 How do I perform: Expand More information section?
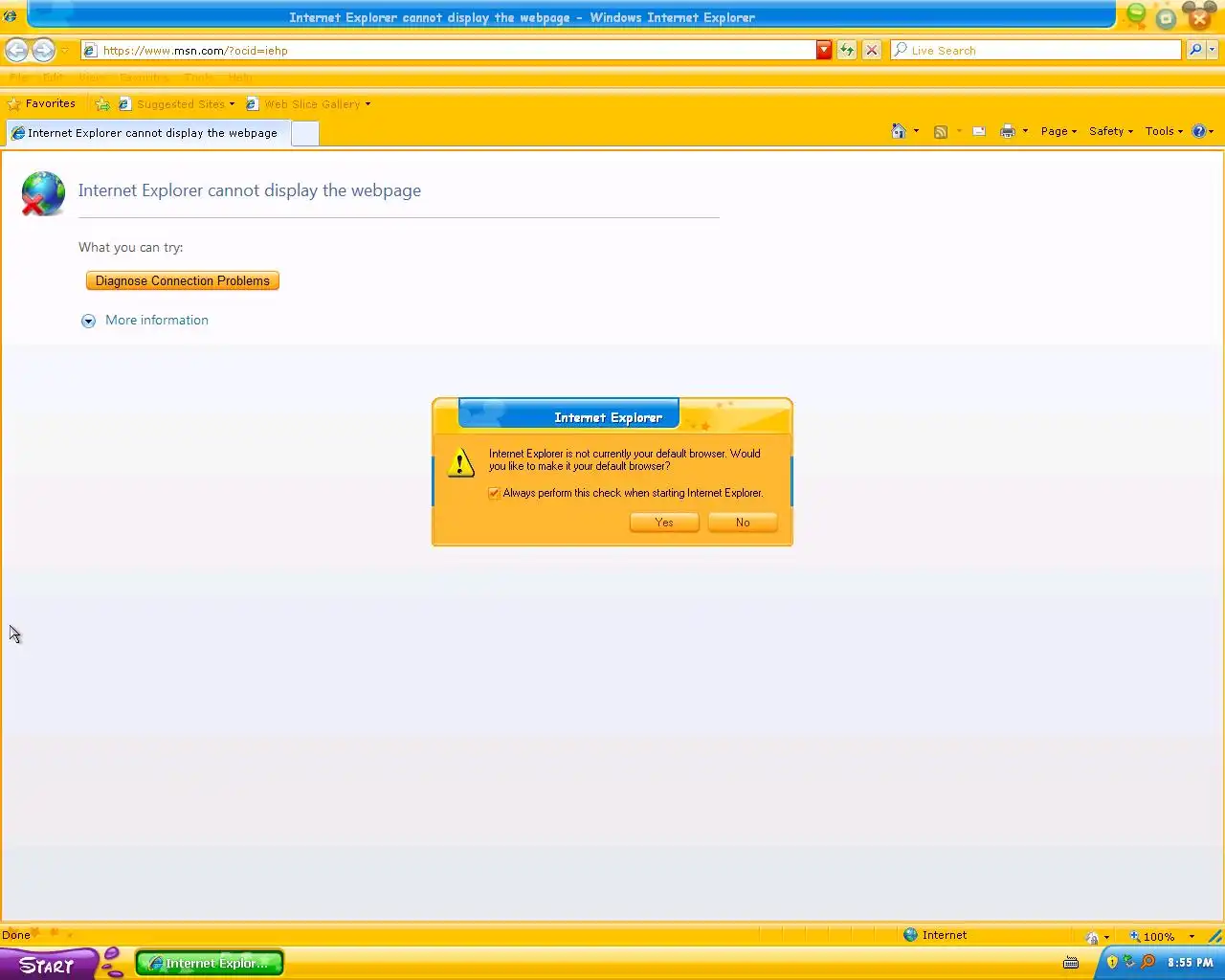tap(88, 321)
